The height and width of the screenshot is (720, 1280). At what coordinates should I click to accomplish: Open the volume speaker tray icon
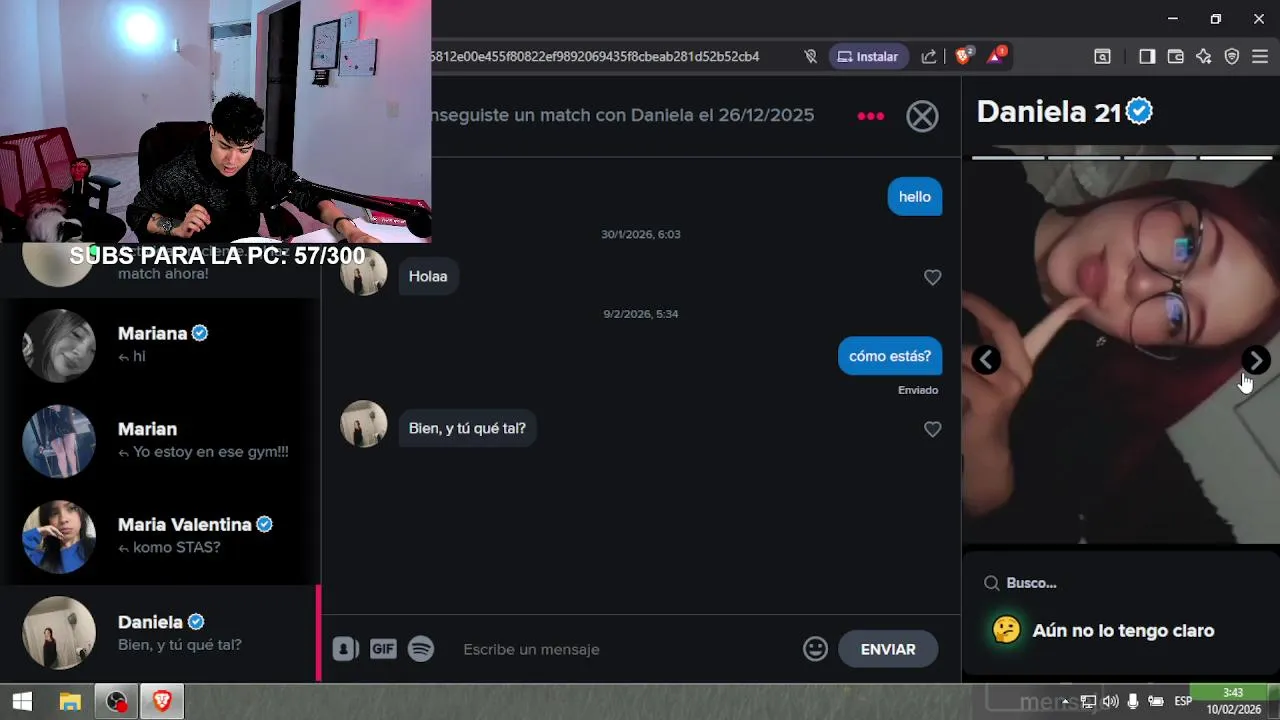point(1110,702)
